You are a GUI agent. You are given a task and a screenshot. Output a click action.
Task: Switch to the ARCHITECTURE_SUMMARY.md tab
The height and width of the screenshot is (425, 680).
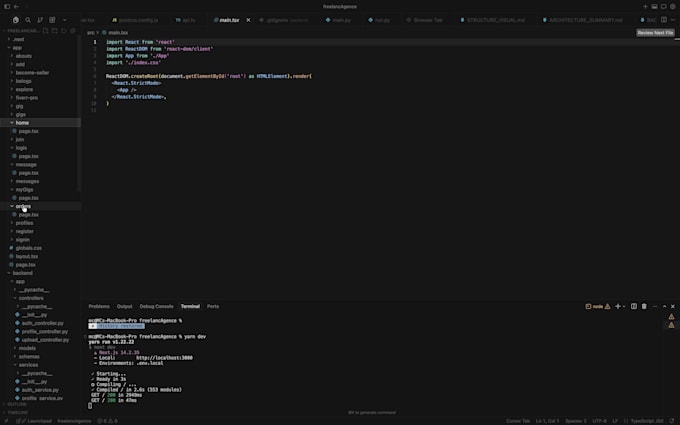coord(582,20)
